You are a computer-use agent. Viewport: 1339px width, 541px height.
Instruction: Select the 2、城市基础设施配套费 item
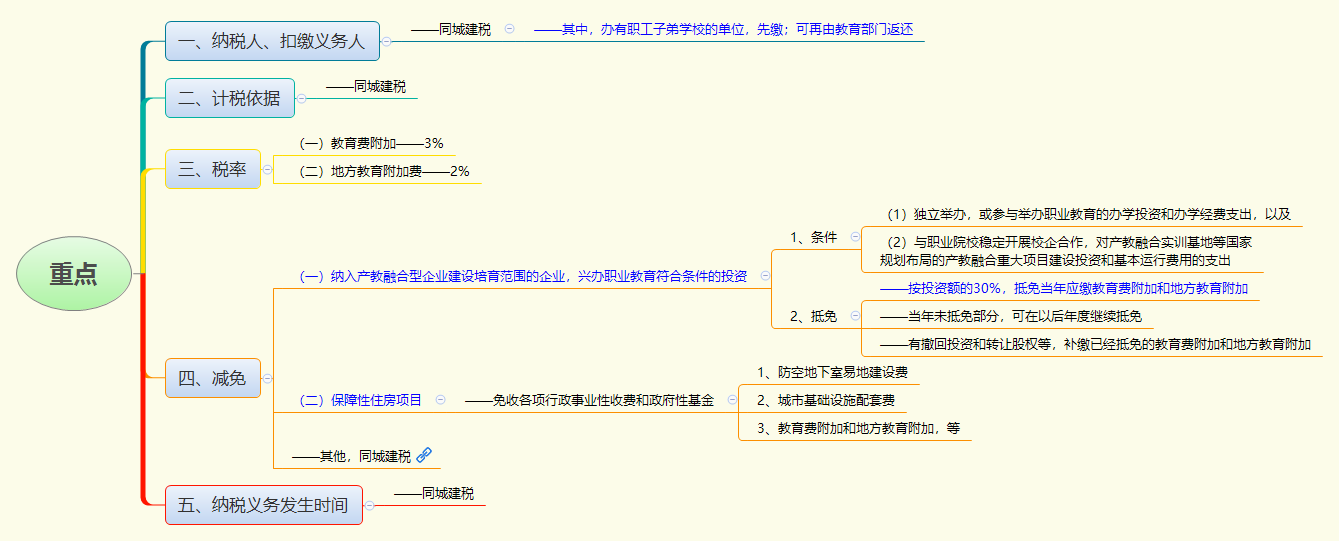pyautogui.click(x=825, y=400)
